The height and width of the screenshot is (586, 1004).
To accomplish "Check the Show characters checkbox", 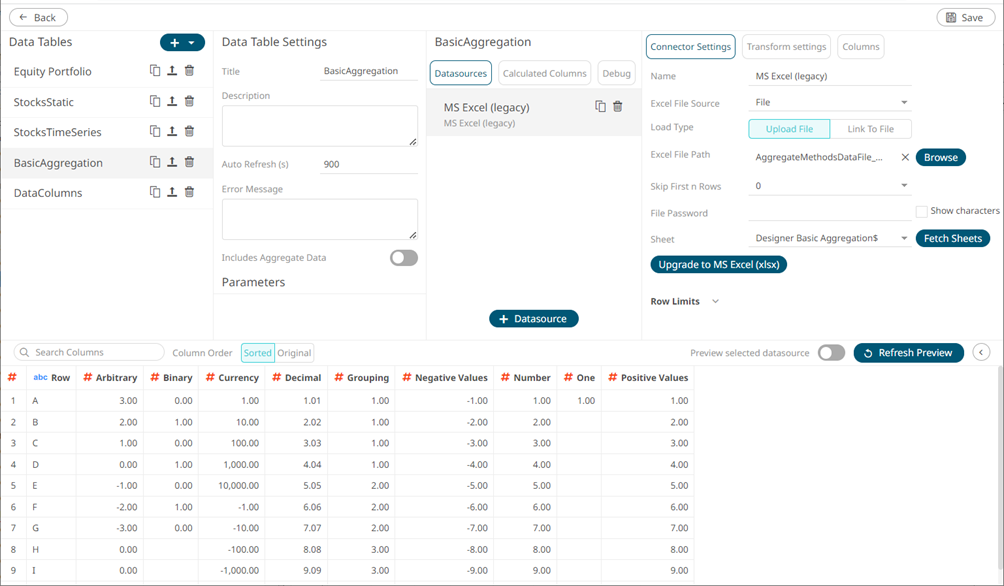I will 921,211.
